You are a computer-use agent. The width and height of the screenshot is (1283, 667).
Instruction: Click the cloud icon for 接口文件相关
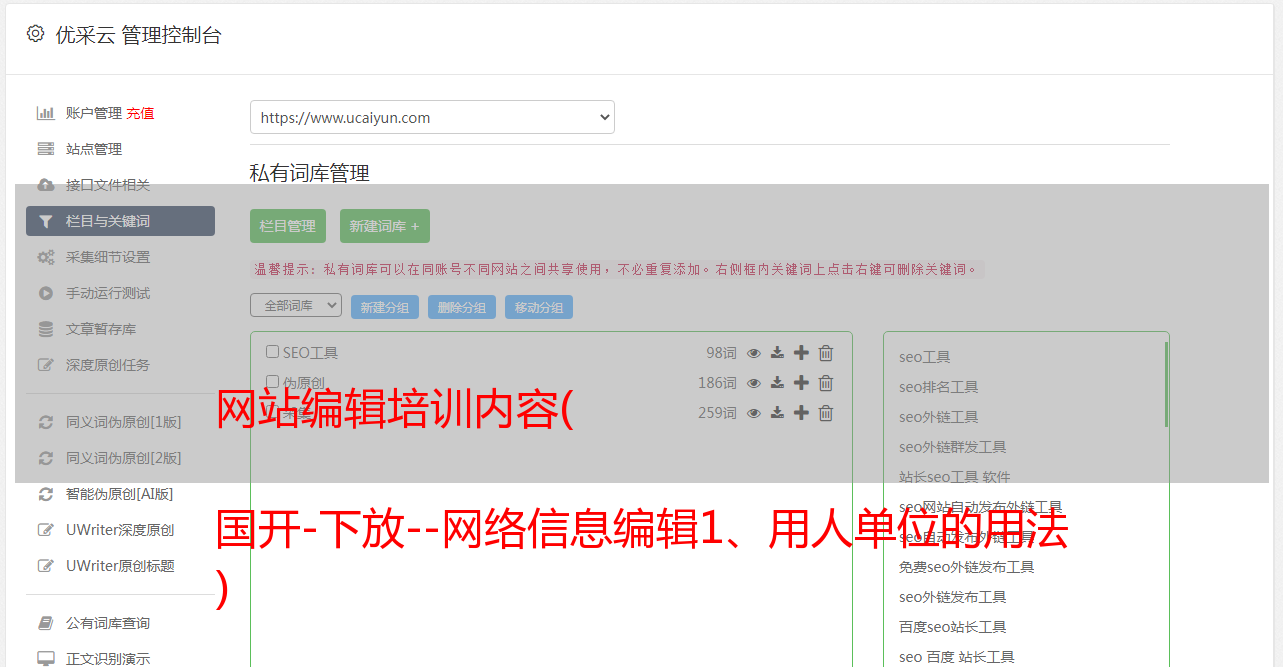45,185
